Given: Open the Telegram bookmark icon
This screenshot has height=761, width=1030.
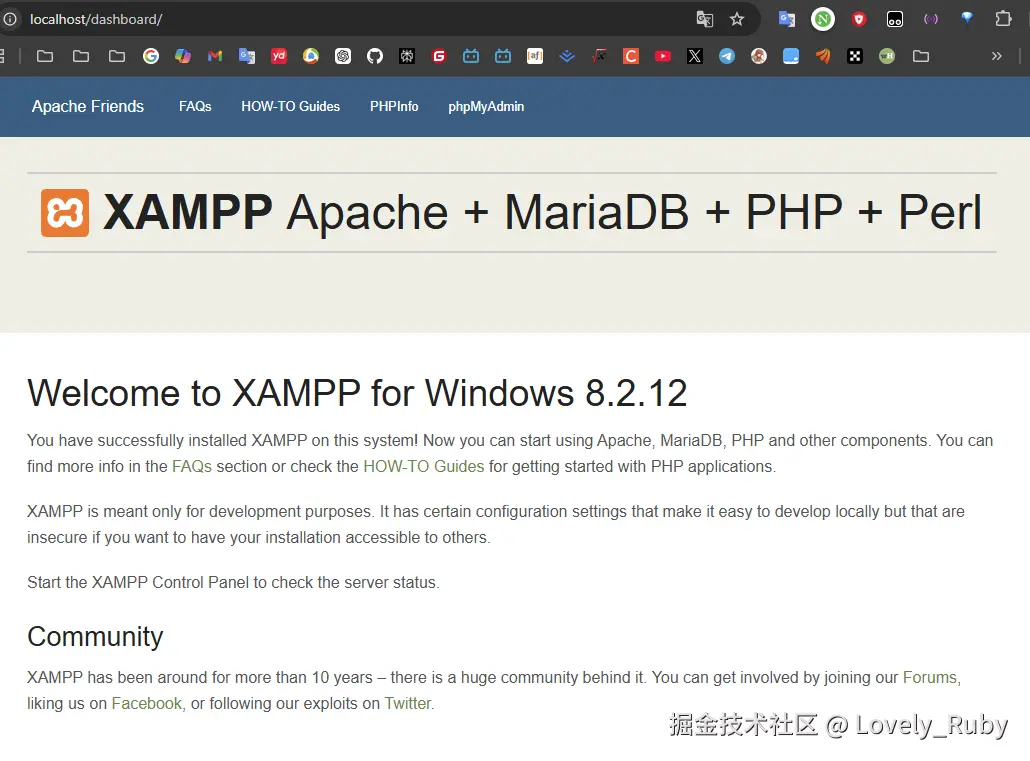Looking at the screenshot, I should [727, 56].
